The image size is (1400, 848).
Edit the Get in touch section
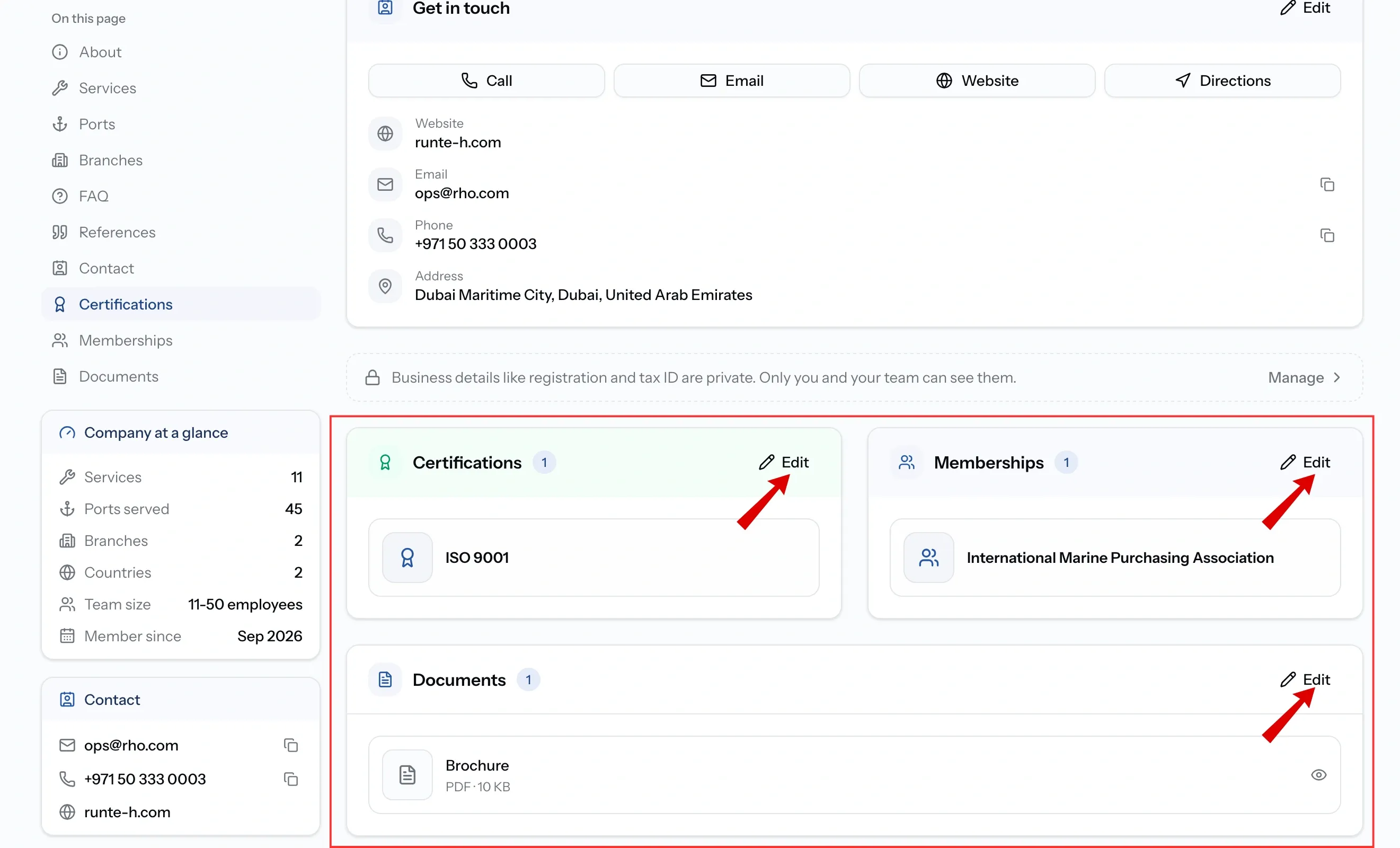pos(1305,8)
